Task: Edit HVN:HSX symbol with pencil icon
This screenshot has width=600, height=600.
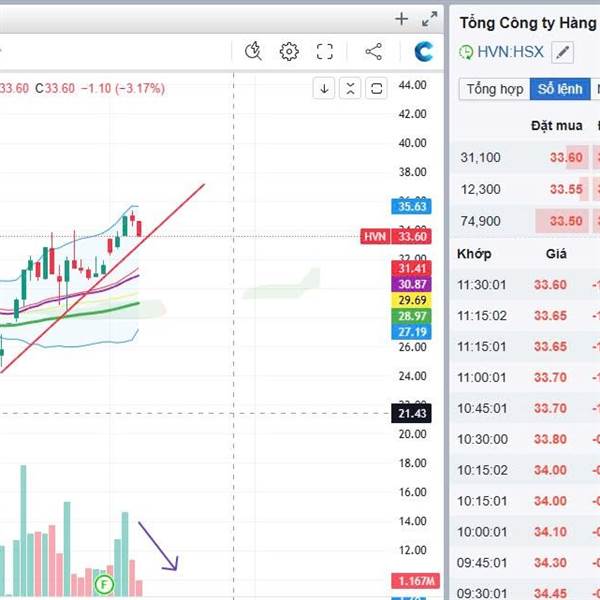Action: coord(562,52)
